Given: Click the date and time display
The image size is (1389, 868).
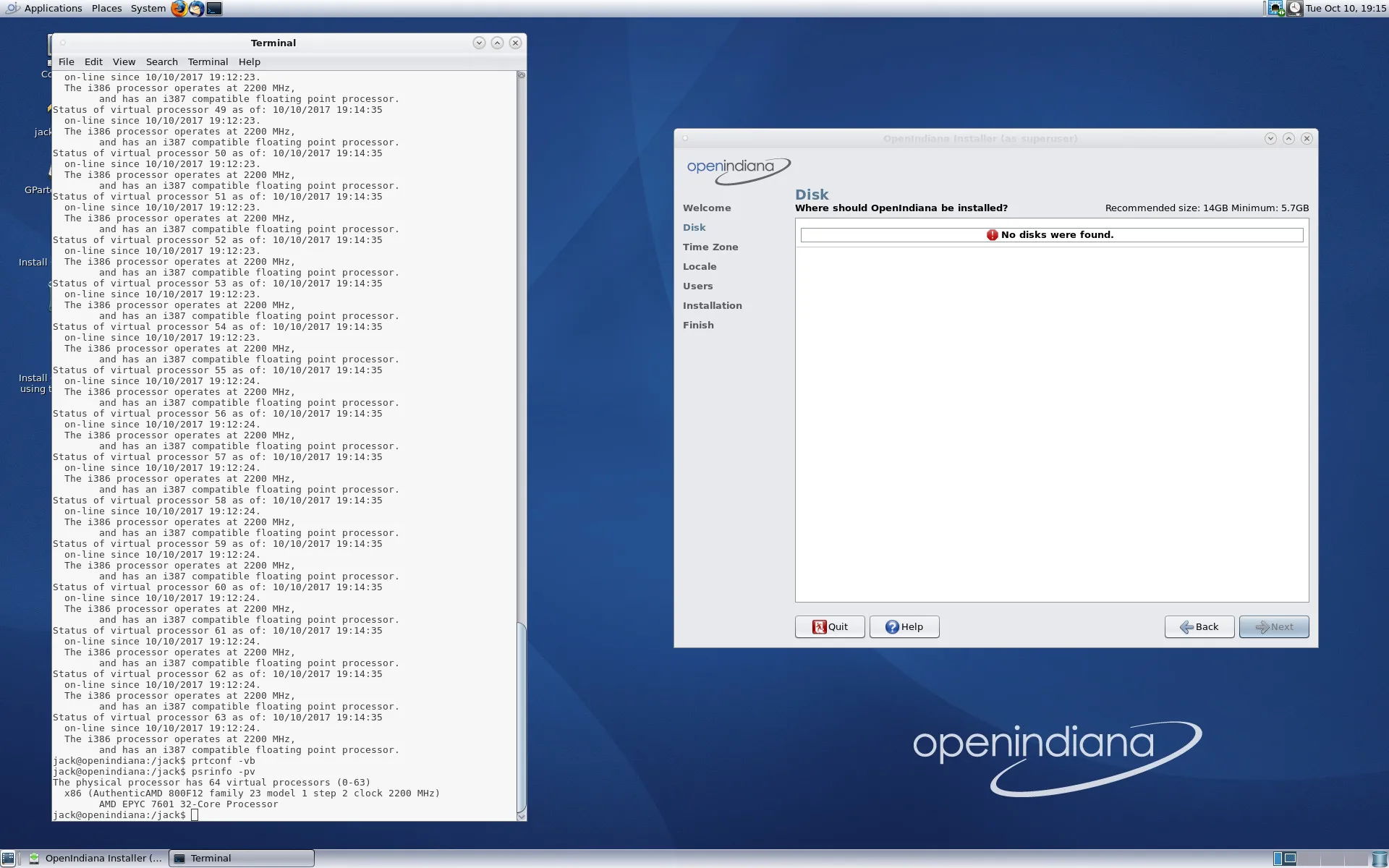Looking at the screenshot, I should pos(1346,9).
